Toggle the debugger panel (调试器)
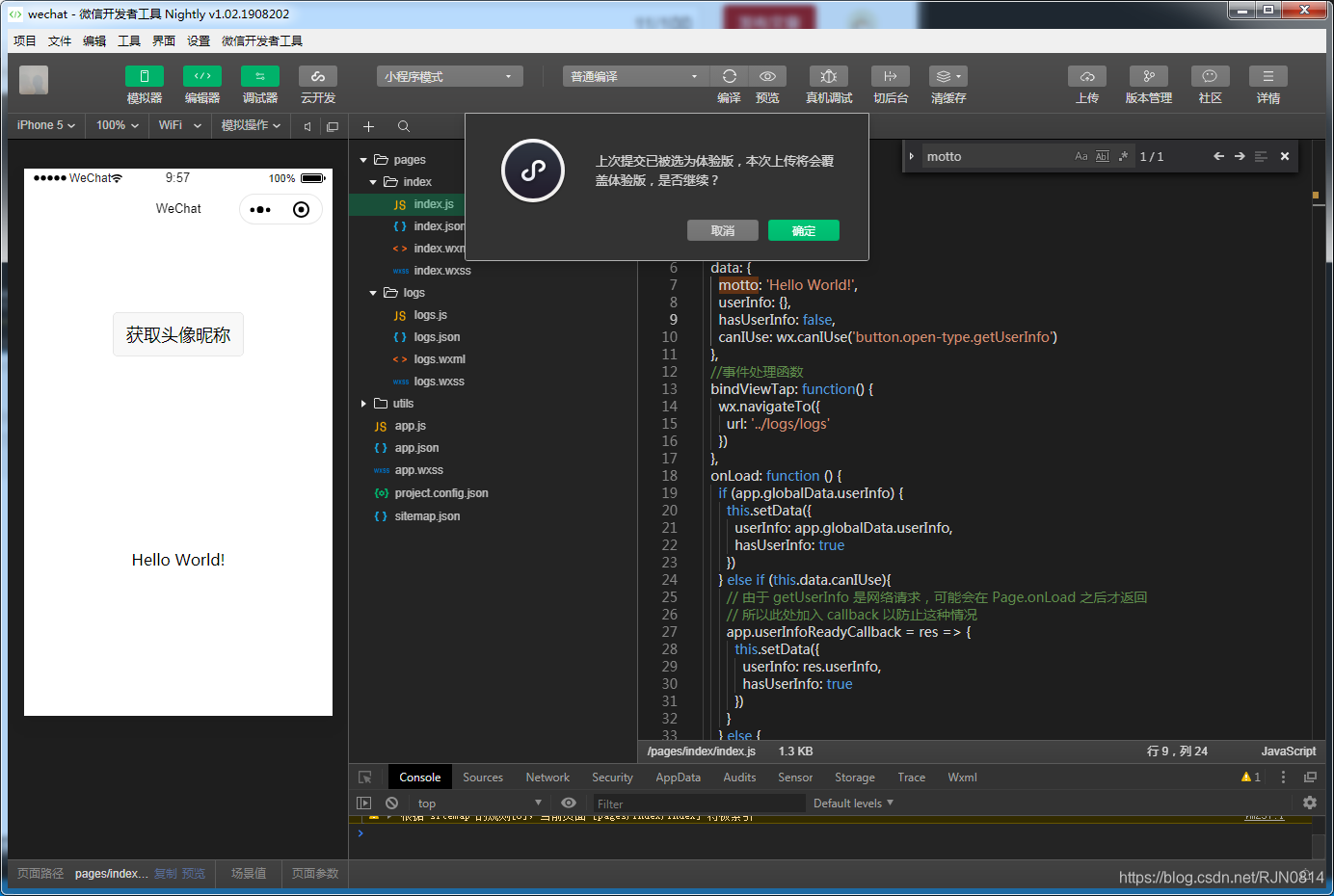 click(259, 76)
